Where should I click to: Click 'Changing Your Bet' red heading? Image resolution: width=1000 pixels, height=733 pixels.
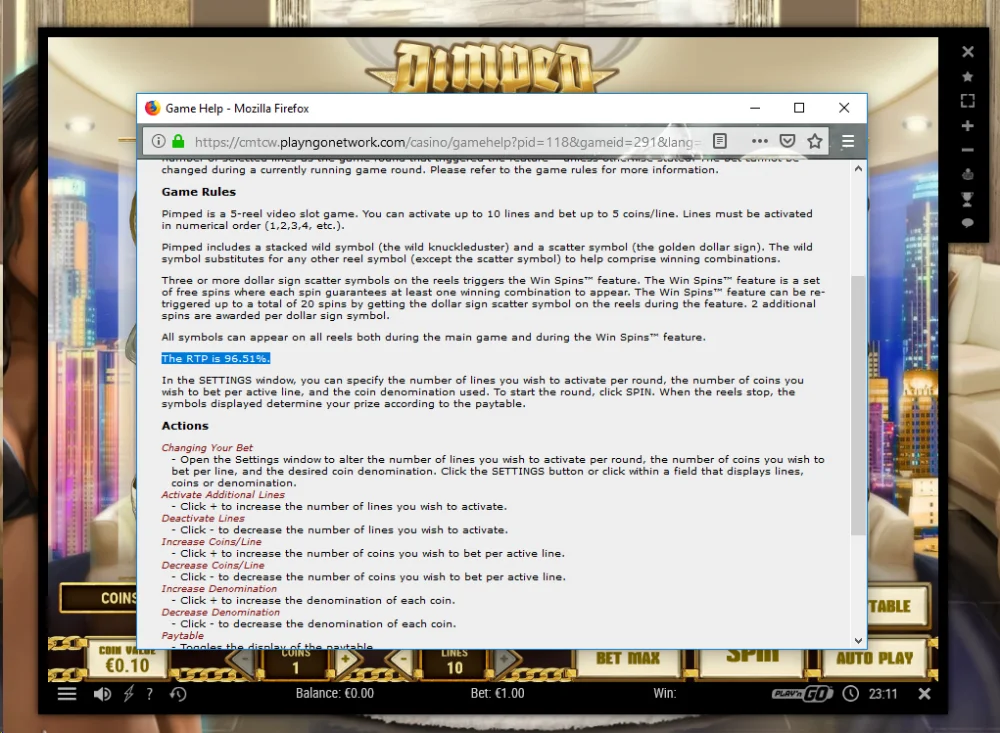coord(207,448)
